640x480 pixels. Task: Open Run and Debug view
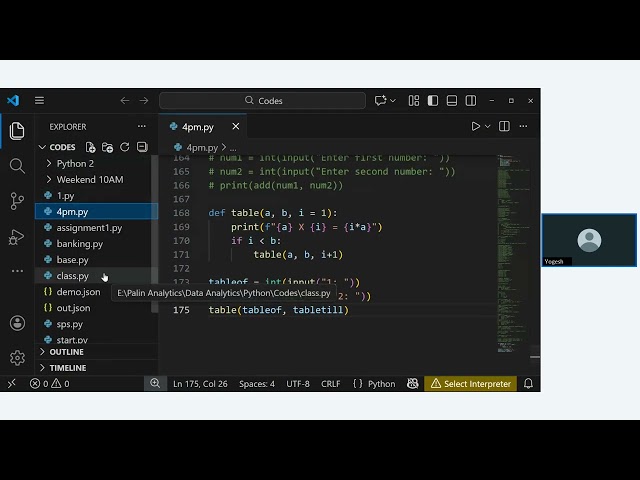pos(17,237)
